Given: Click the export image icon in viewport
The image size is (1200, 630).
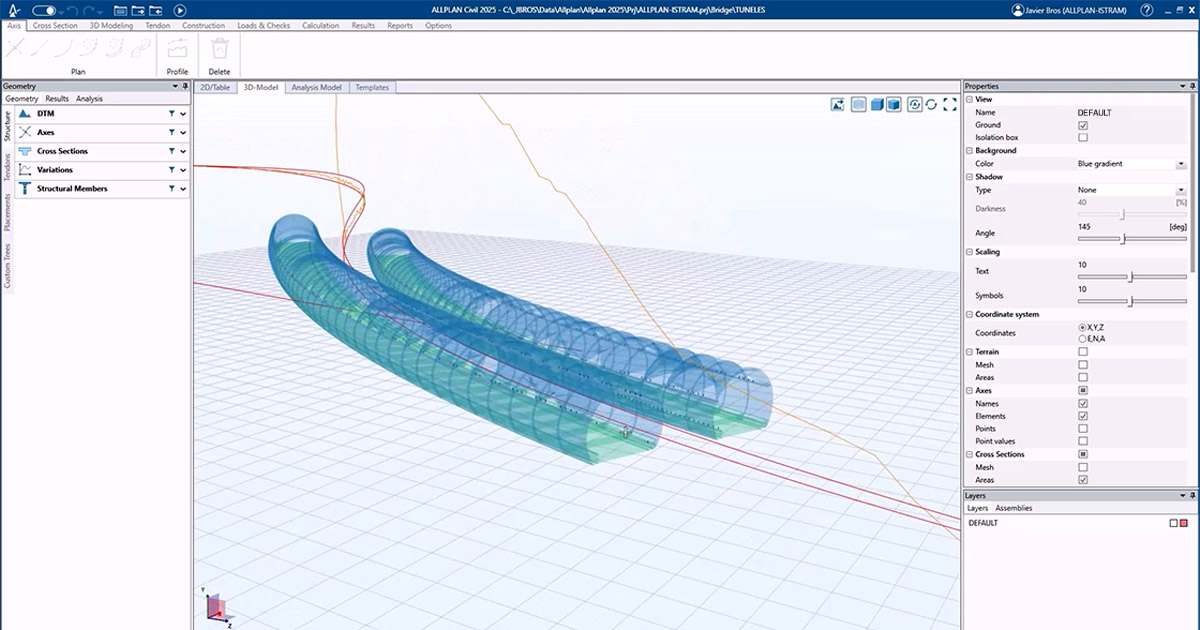Looking at the screenshot, I should coord(837,104).
